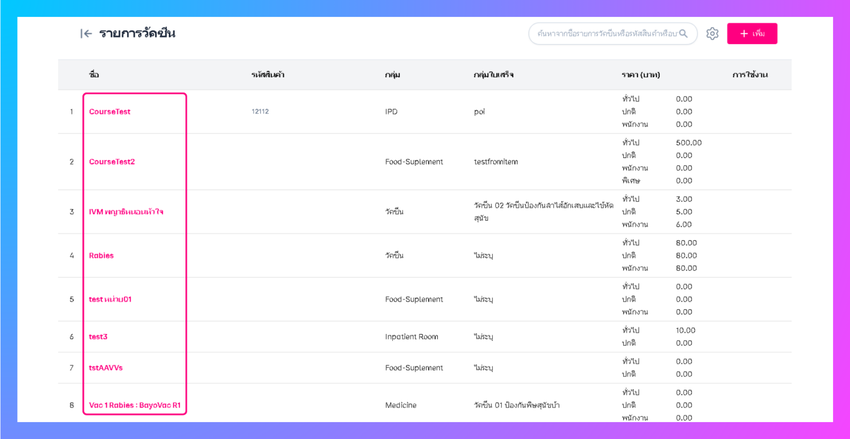Click the pink add (+) button

point(751,34)
